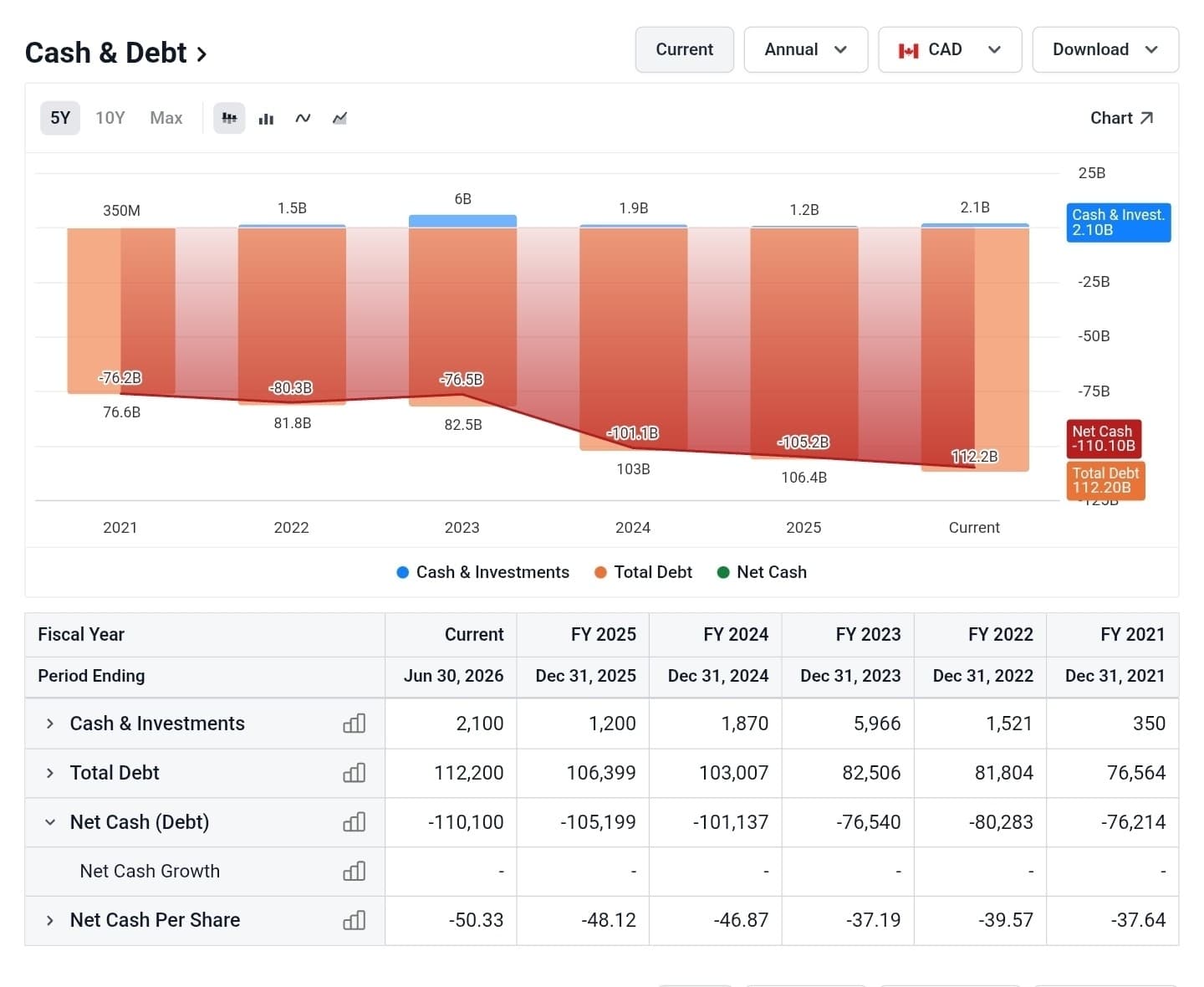Click the -101.1B net cash chart label
Image resolution: width=1204 pixels, height=987 pixels.
pyautogui.click(x=633, y=433)
